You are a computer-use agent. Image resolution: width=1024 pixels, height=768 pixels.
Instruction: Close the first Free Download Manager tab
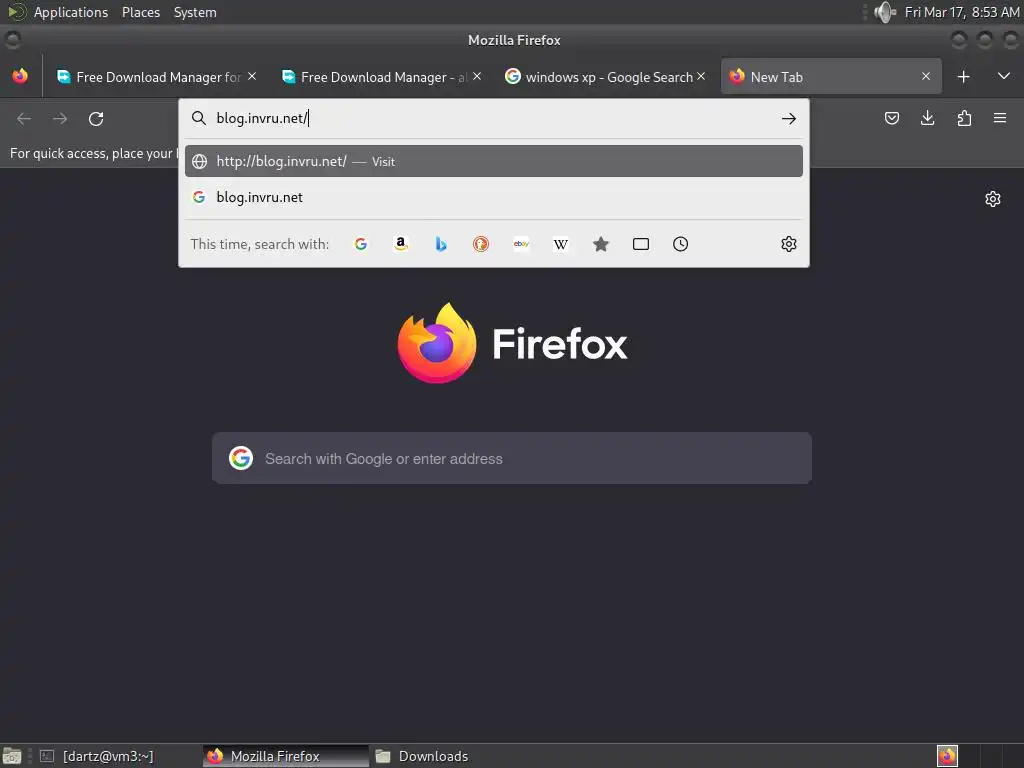pos(252,76)
